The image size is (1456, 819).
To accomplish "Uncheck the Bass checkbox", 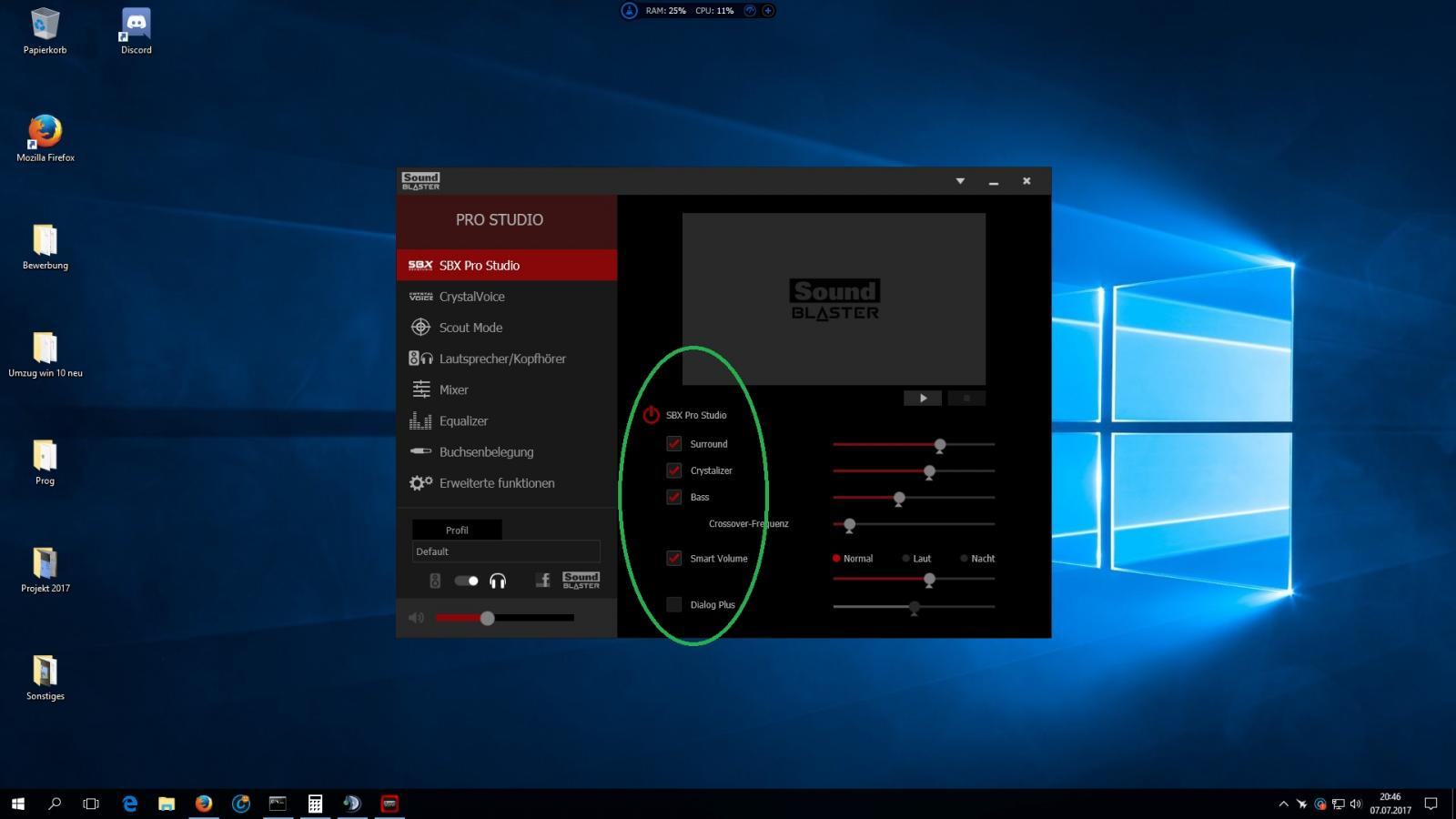I will [674, 497].
